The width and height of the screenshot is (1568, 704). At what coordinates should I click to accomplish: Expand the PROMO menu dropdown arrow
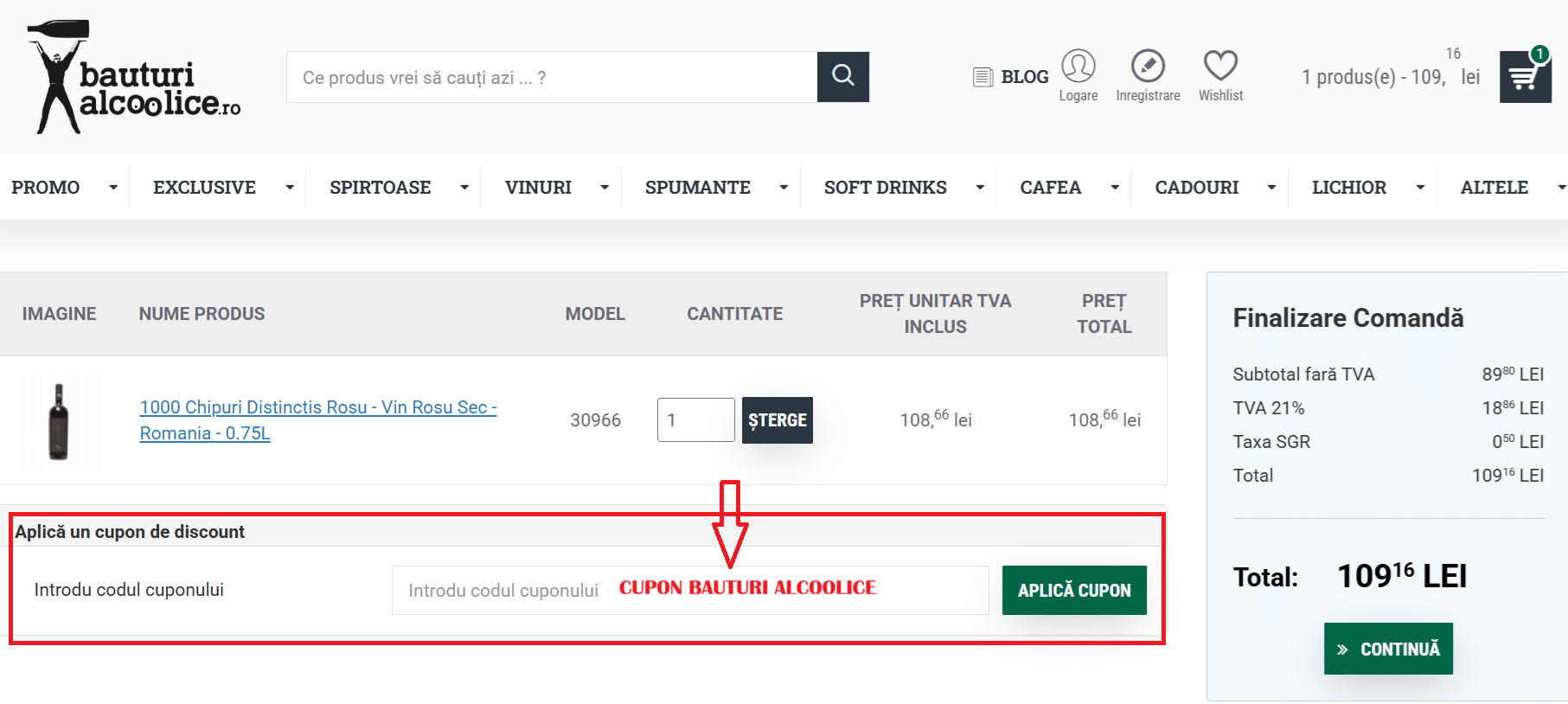tap(113, 188)
